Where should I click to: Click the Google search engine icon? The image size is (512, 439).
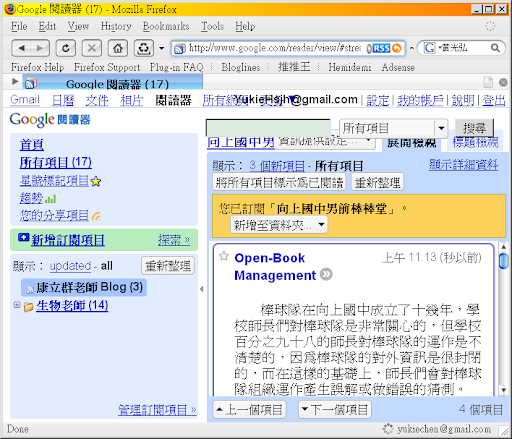pos(429,48)
